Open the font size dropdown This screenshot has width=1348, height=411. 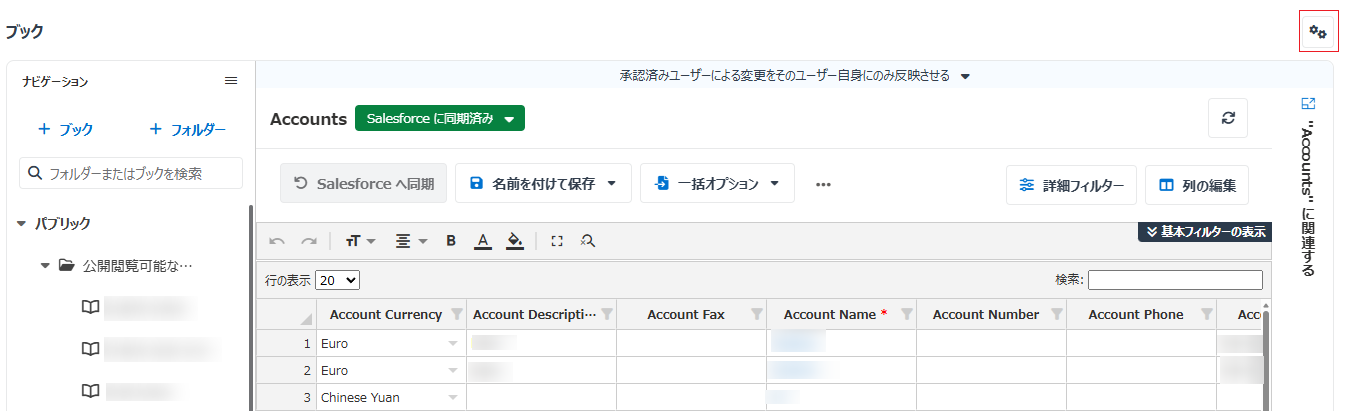(360, 241)
